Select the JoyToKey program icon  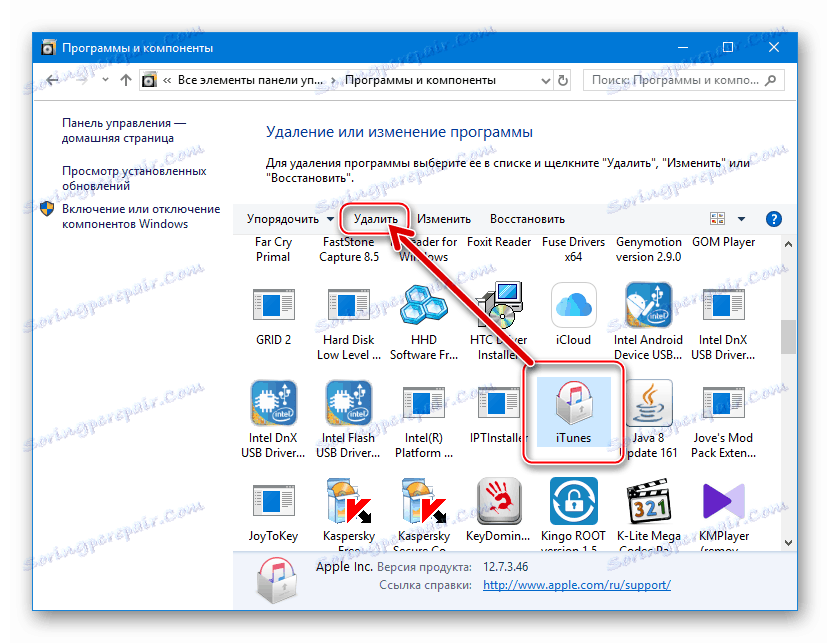point(273,501)
